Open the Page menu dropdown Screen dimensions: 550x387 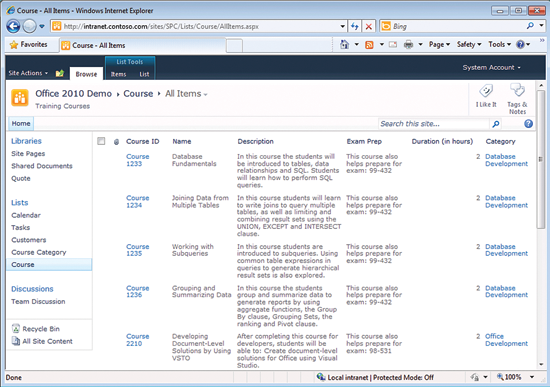click(x=439, y=45)
